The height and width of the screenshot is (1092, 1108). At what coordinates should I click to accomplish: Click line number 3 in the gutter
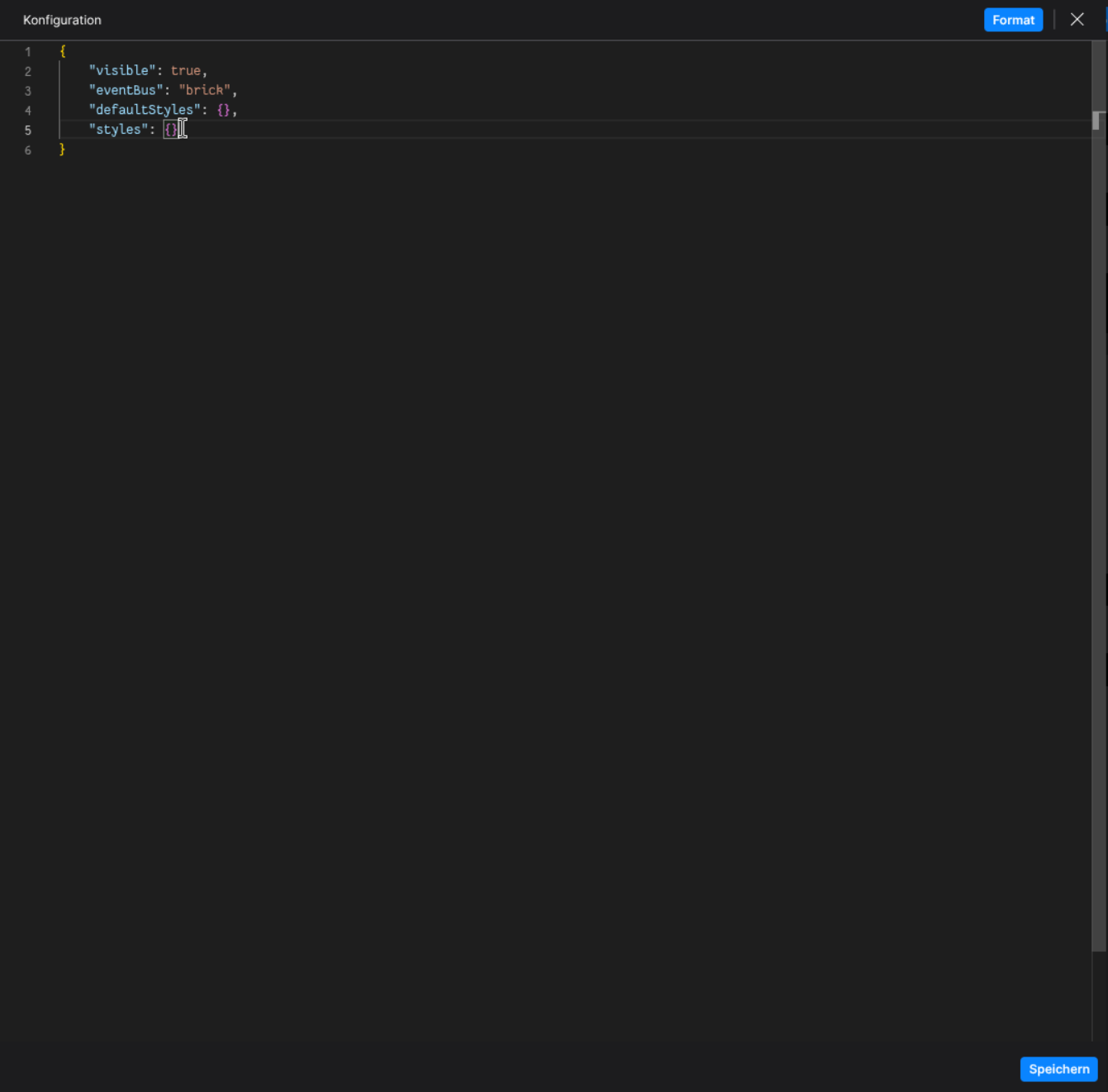[x=27, y=91]
